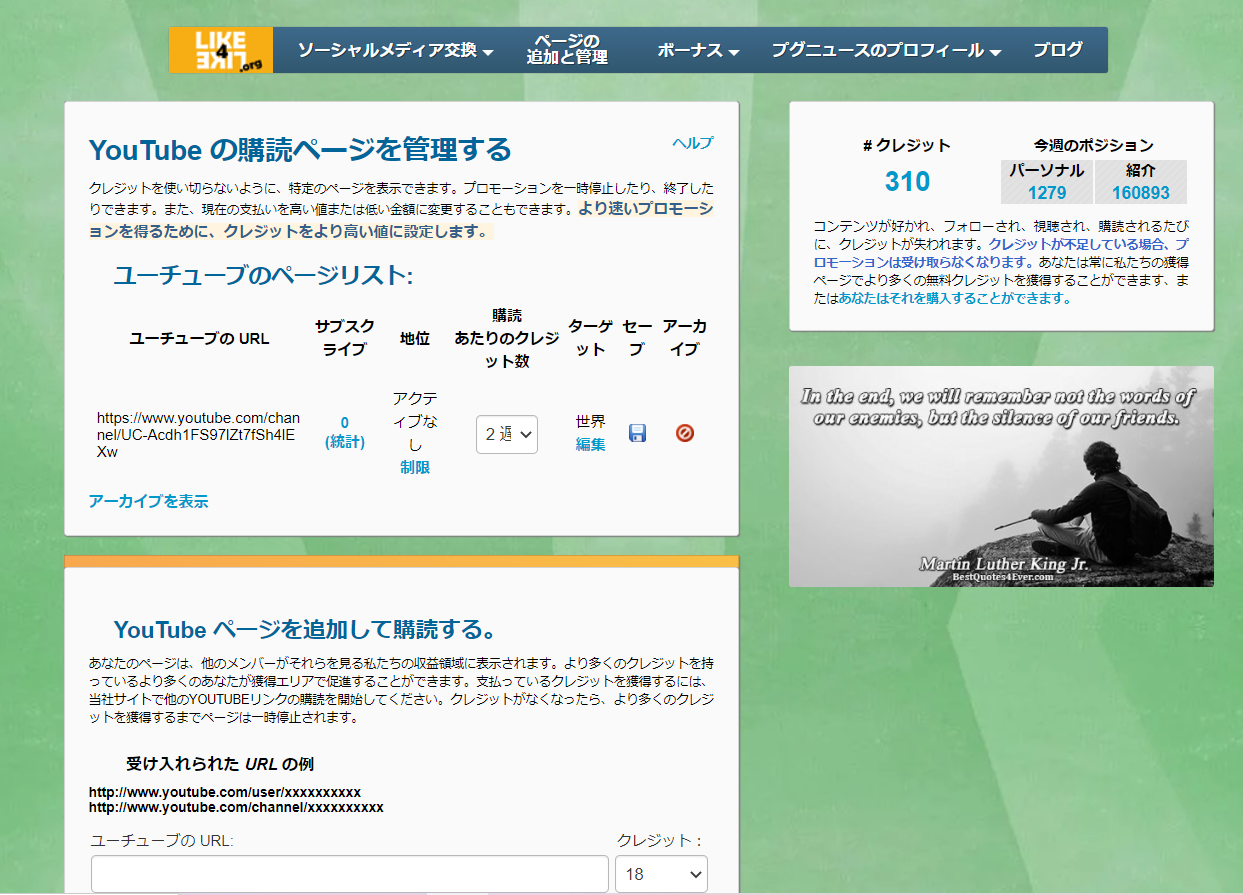1243x895 pixels.
Task: Click the example URL http://www.youtube.com/channel/xxxxxxxxxx
Action: click(x=236, y=807)
